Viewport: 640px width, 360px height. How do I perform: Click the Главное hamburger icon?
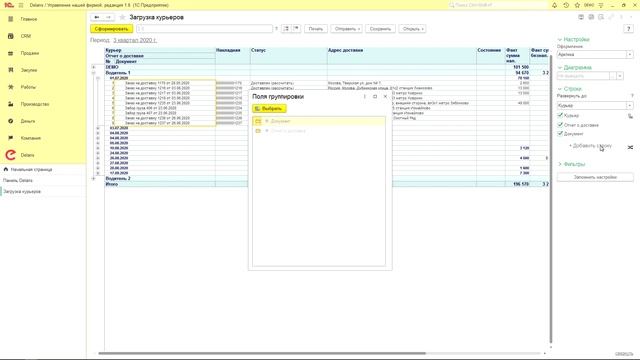[11, 19]
